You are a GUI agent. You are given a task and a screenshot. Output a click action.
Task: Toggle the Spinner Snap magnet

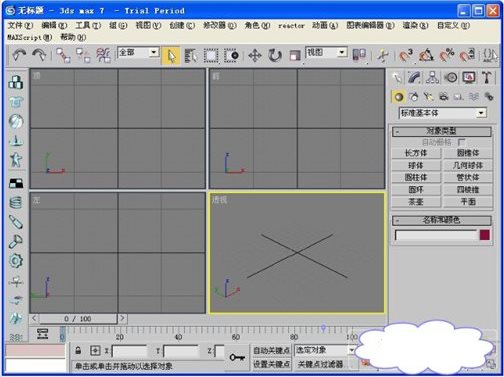[467, 55]
